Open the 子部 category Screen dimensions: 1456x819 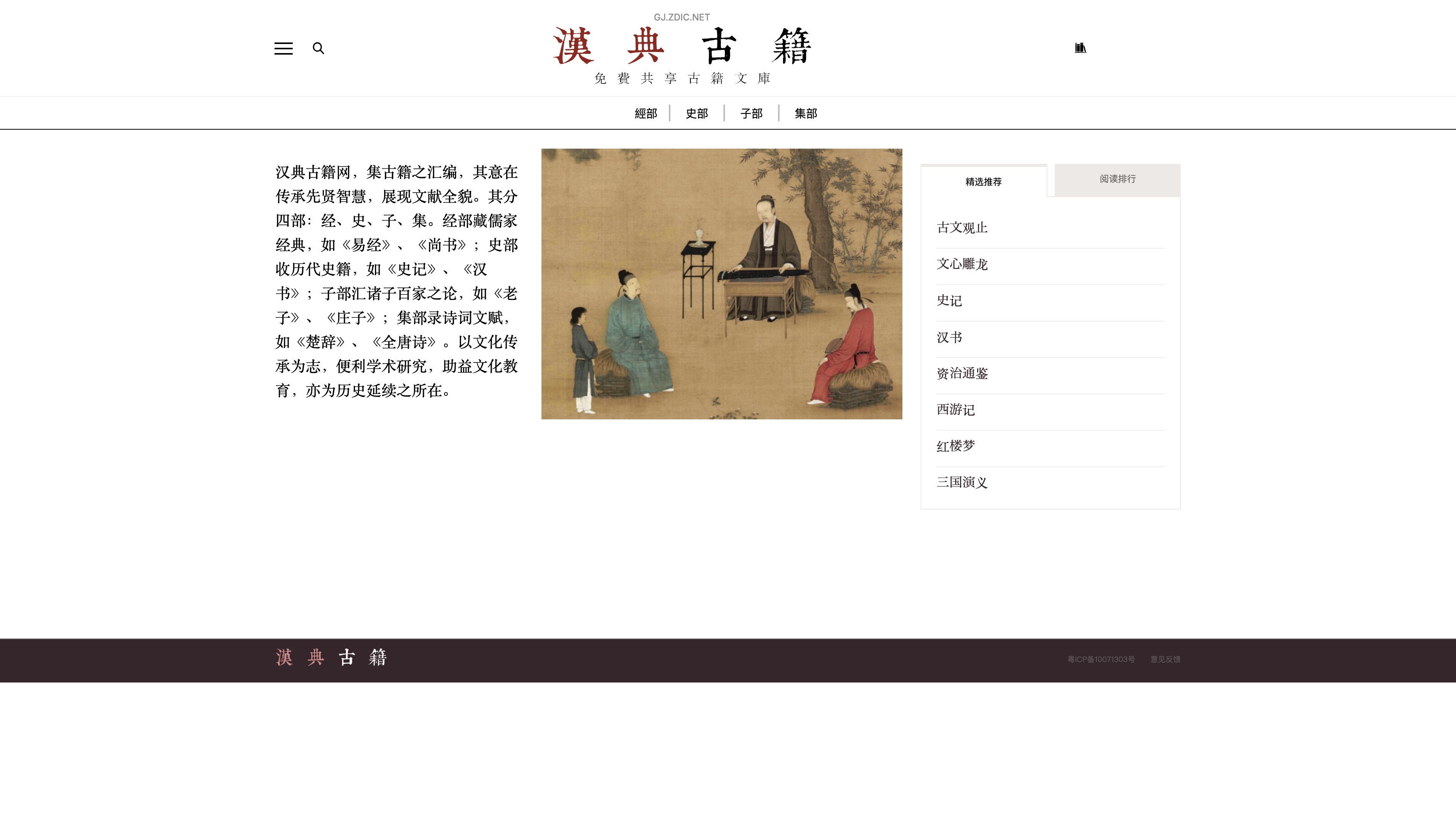pos(751,114)
